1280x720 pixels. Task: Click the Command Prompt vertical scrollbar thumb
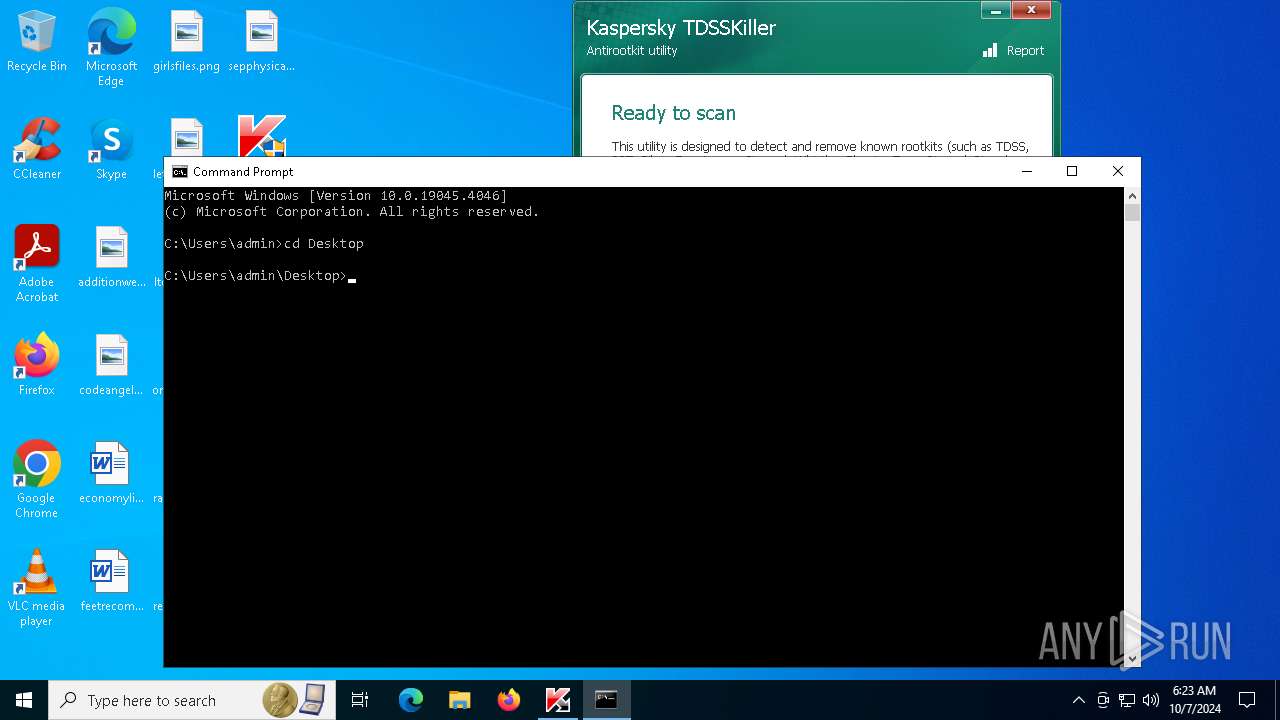tap(1132, 212)
